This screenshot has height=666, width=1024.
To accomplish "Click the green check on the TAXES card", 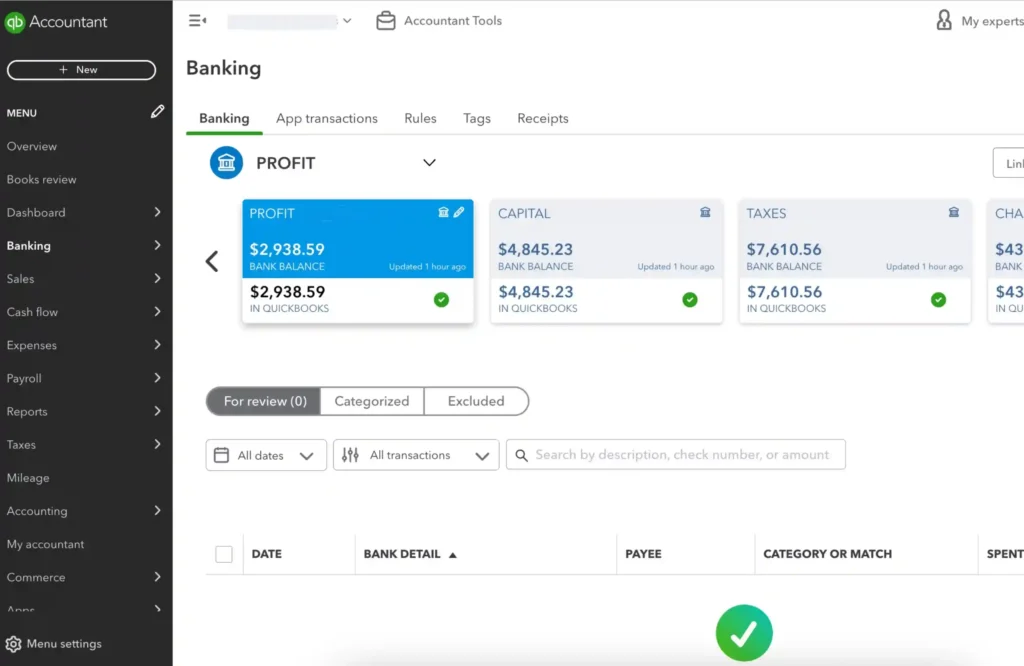I will point(938,300).
